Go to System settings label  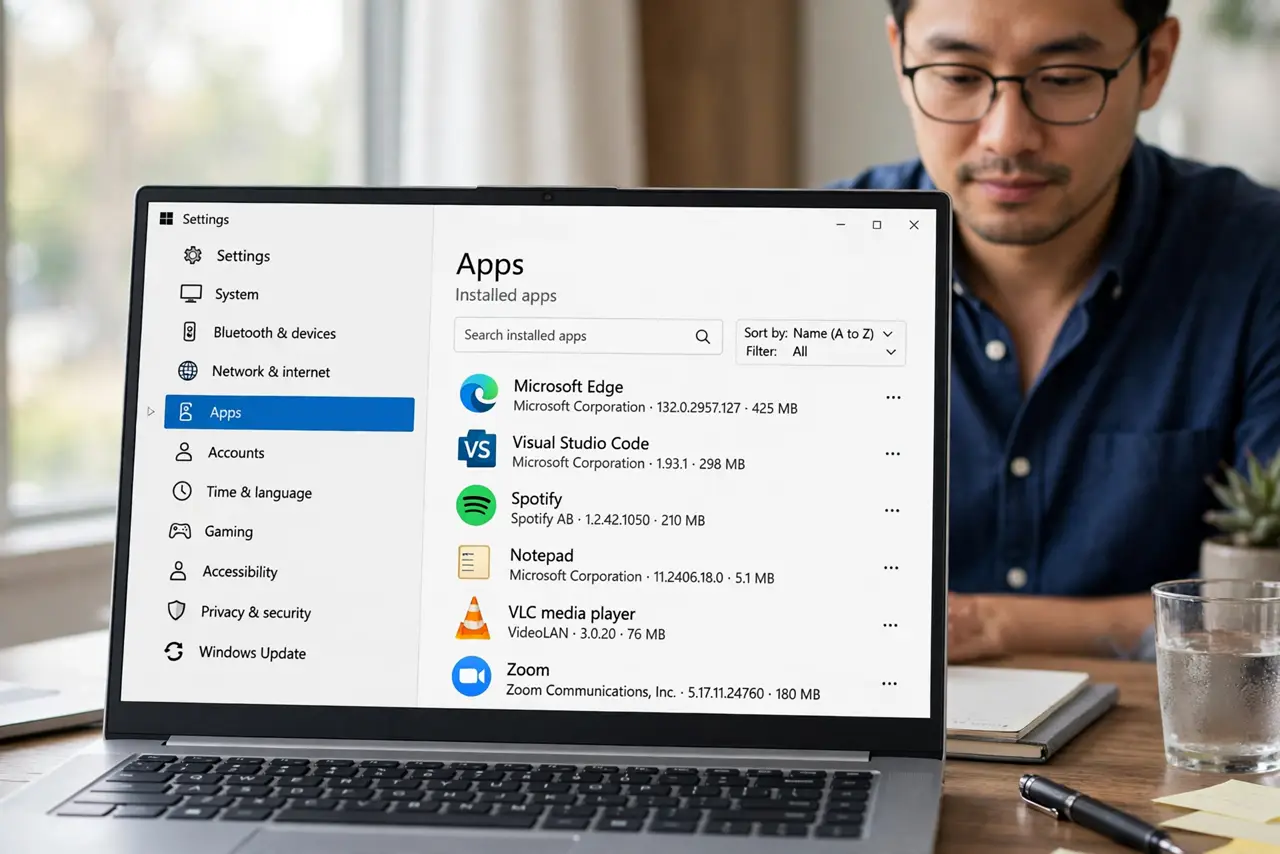point(237,294)
